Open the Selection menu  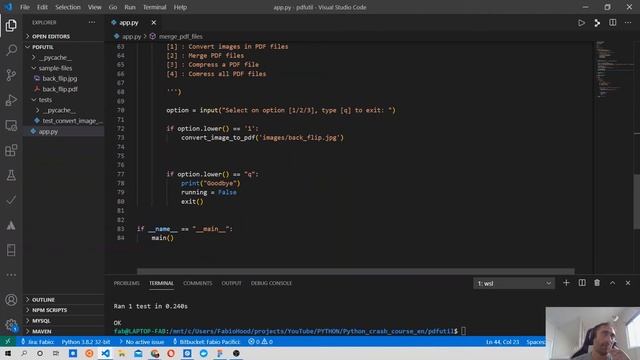tap(68, 7)
